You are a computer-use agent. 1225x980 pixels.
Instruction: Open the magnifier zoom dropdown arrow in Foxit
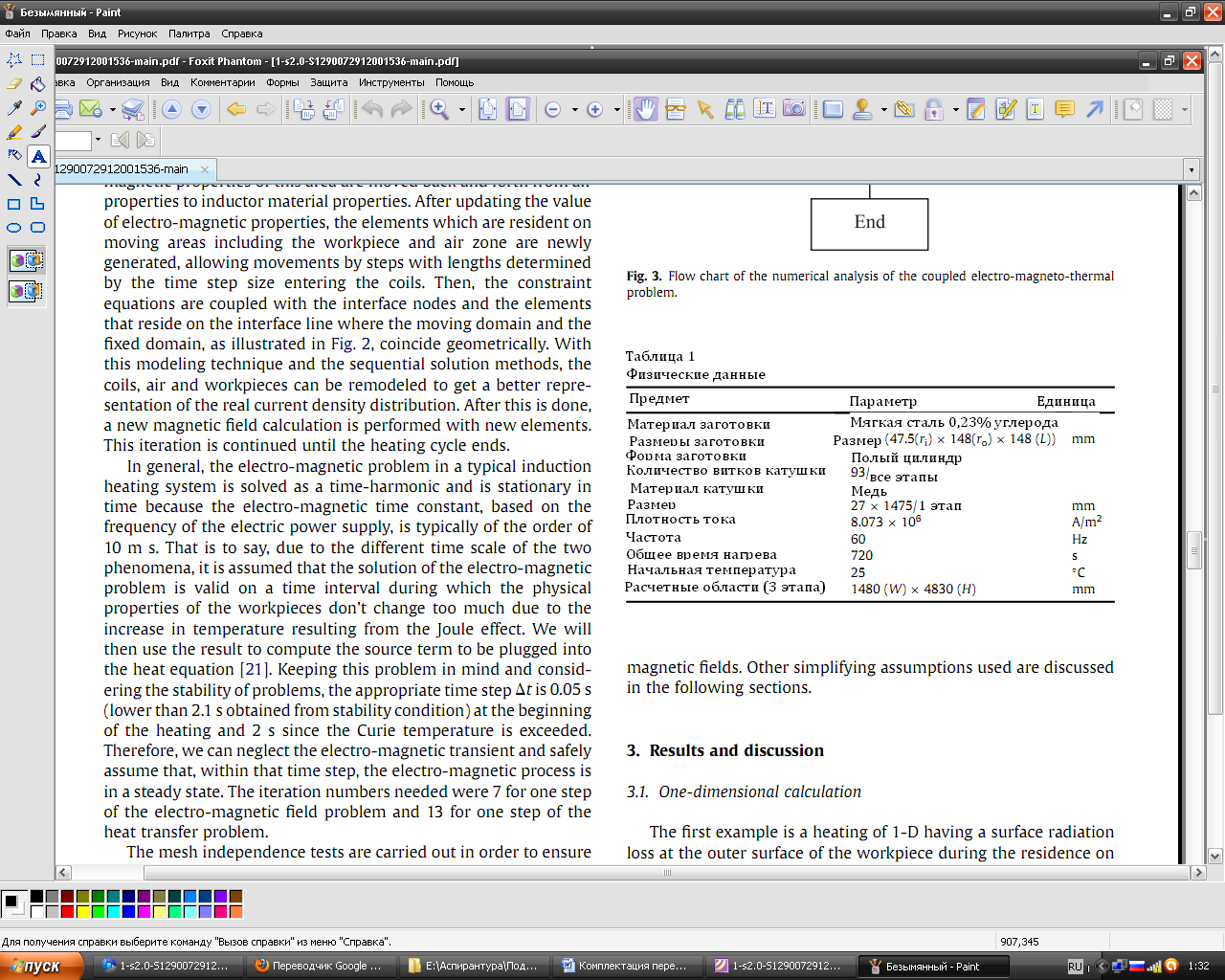[x=461, y=109]
